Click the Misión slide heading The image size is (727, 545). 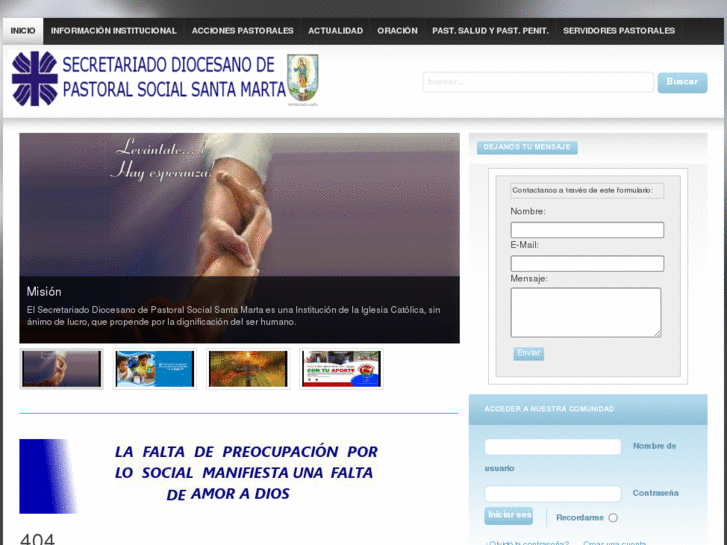(44, 292)
